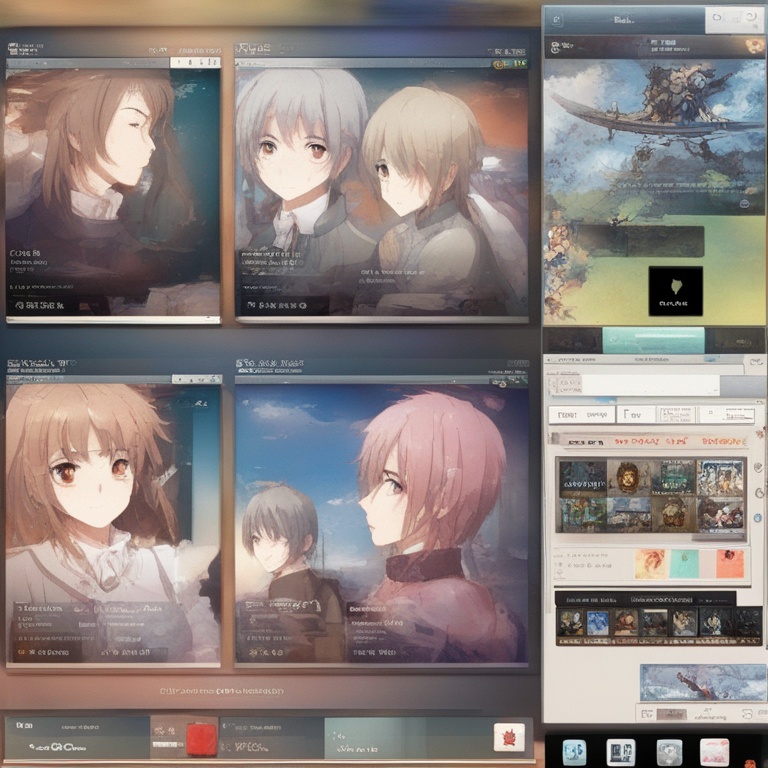768x768 pixels.
Task: Select the second tab starting with F
Action: (x=636, y=415)
